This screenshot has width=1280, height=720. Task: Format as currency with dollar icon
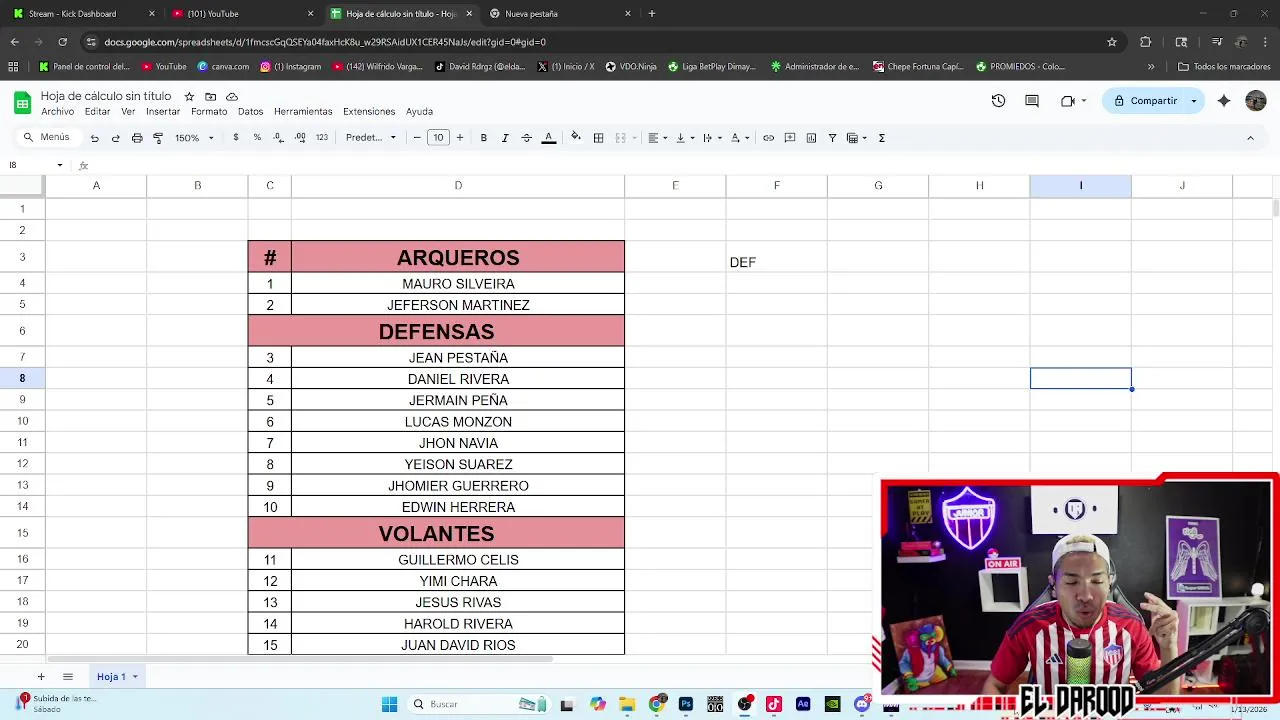pyautogui.click(x=236, y=138)
